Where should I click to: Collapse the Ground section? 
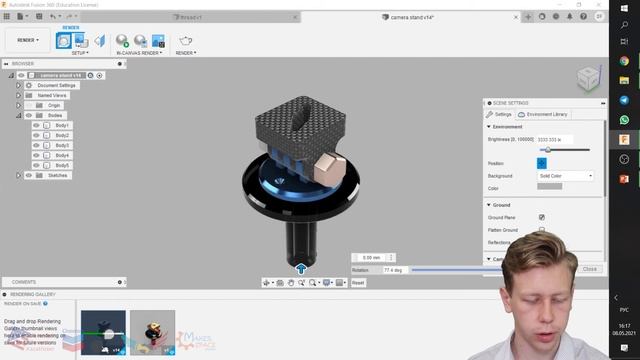click(x=489, y=205)
